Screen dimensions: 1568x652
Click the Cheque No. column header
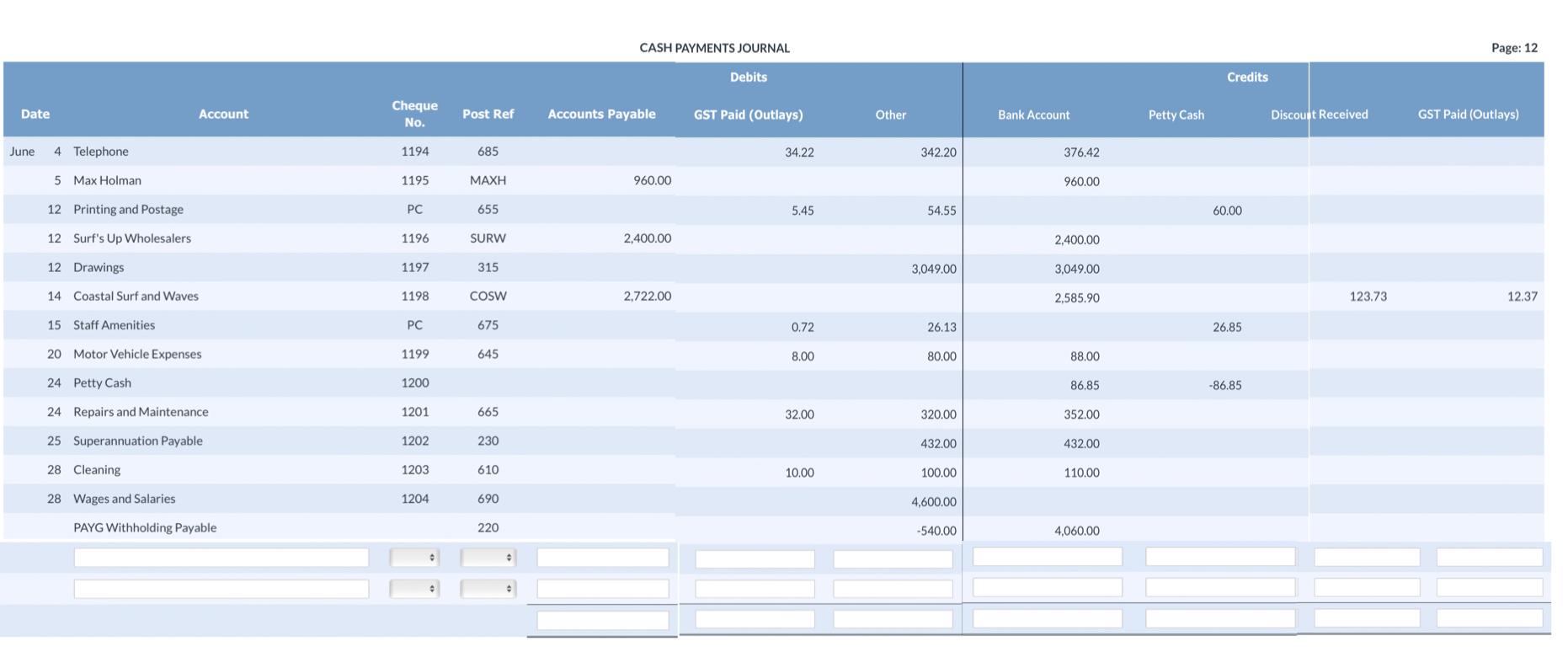[x=414, y=114]
